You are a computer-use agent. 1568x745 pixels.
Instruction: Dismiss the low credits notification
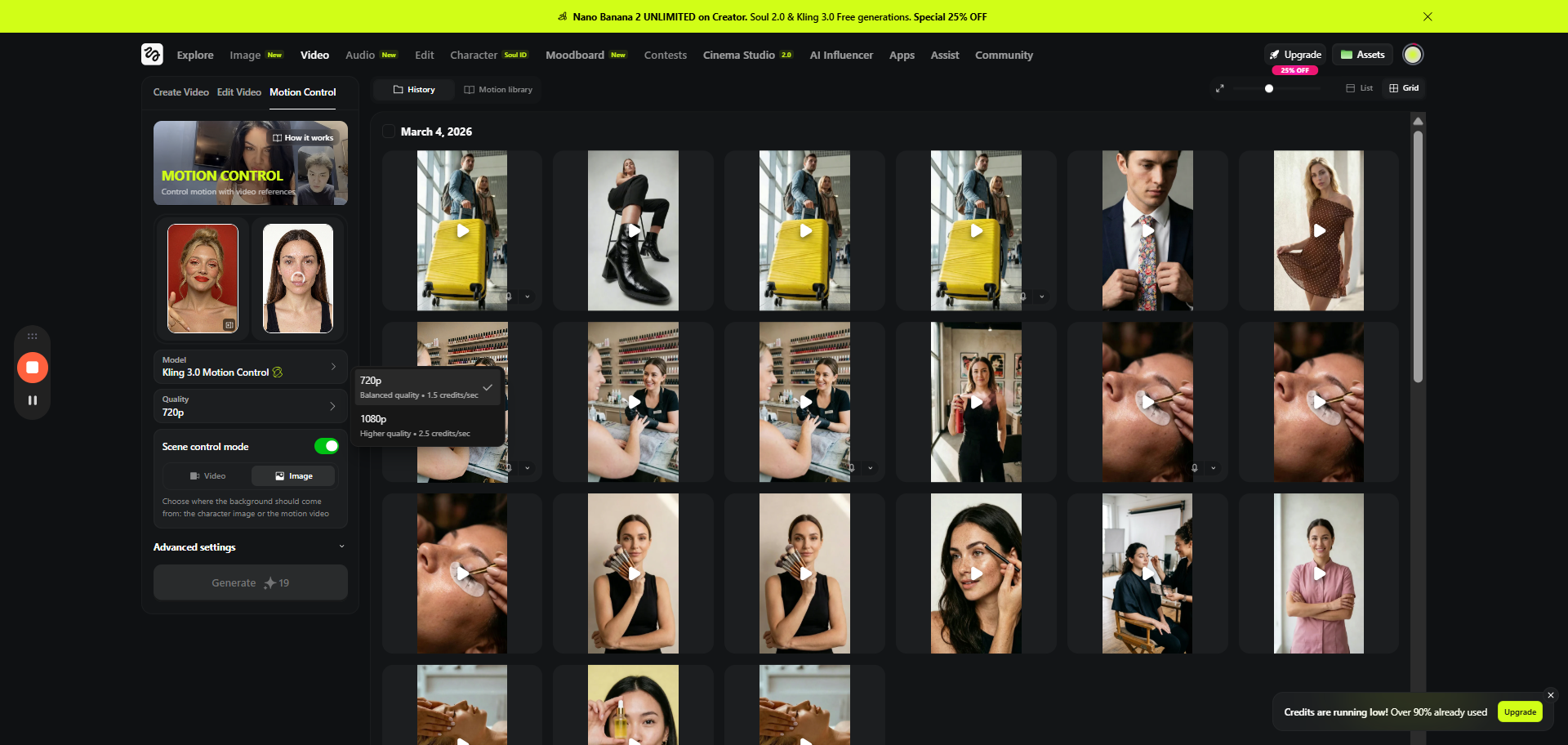[1550, 695]
